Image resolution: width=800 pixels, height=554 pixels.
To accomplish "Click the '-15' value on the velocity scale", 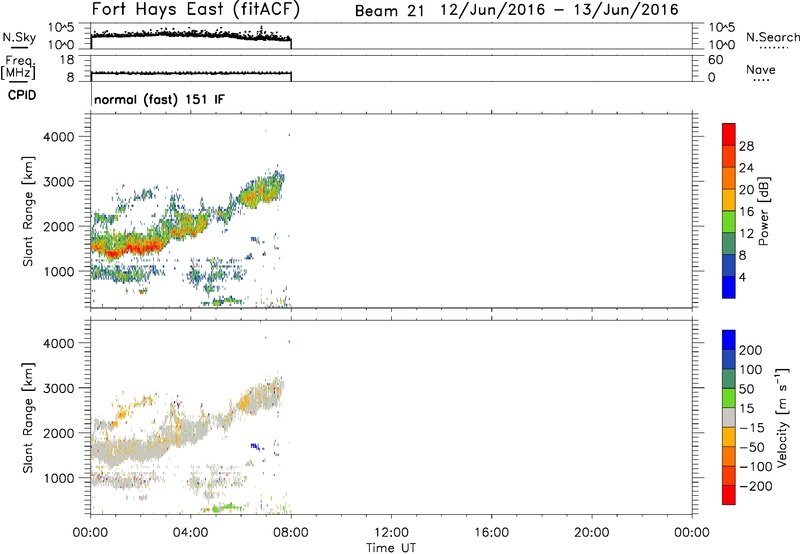I will [752, 428].
